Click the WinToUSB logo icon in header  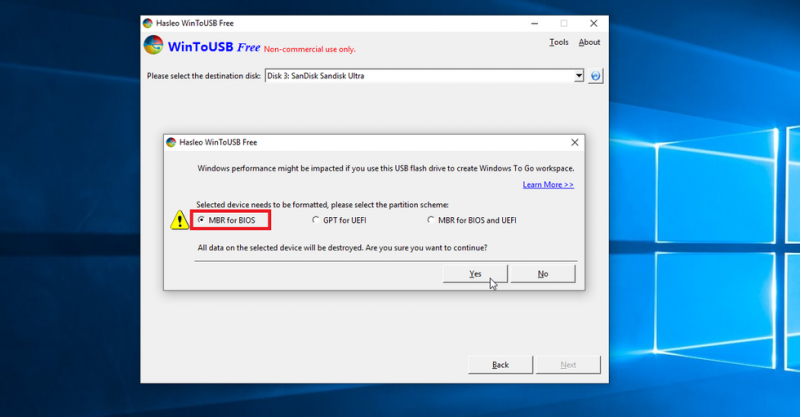153,45
